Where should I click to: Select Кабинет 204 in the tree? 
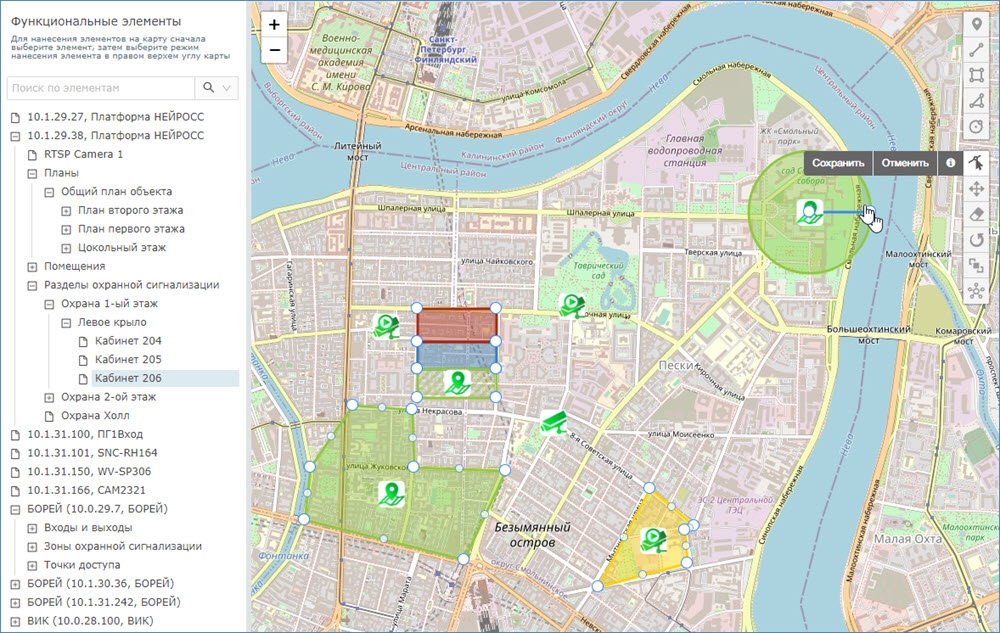(128, 341)
